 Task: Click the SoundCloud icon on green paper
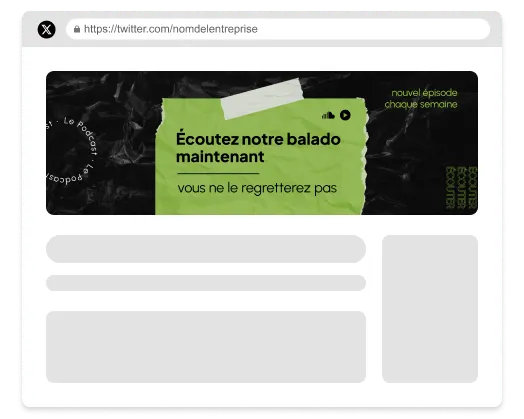[x=328, y=116]
